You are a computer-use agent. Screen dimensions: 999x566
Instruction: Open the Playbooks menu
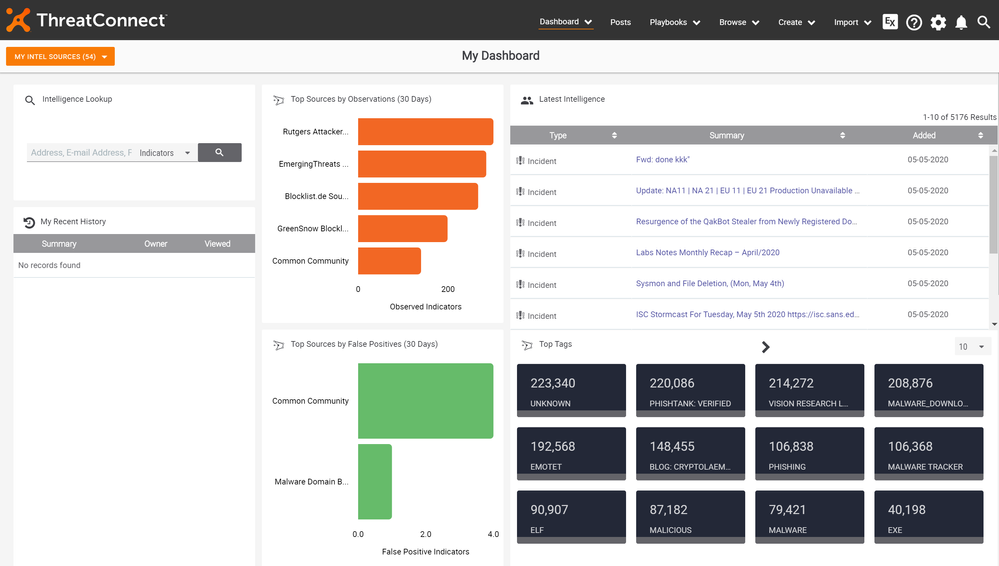click(675, 22)
